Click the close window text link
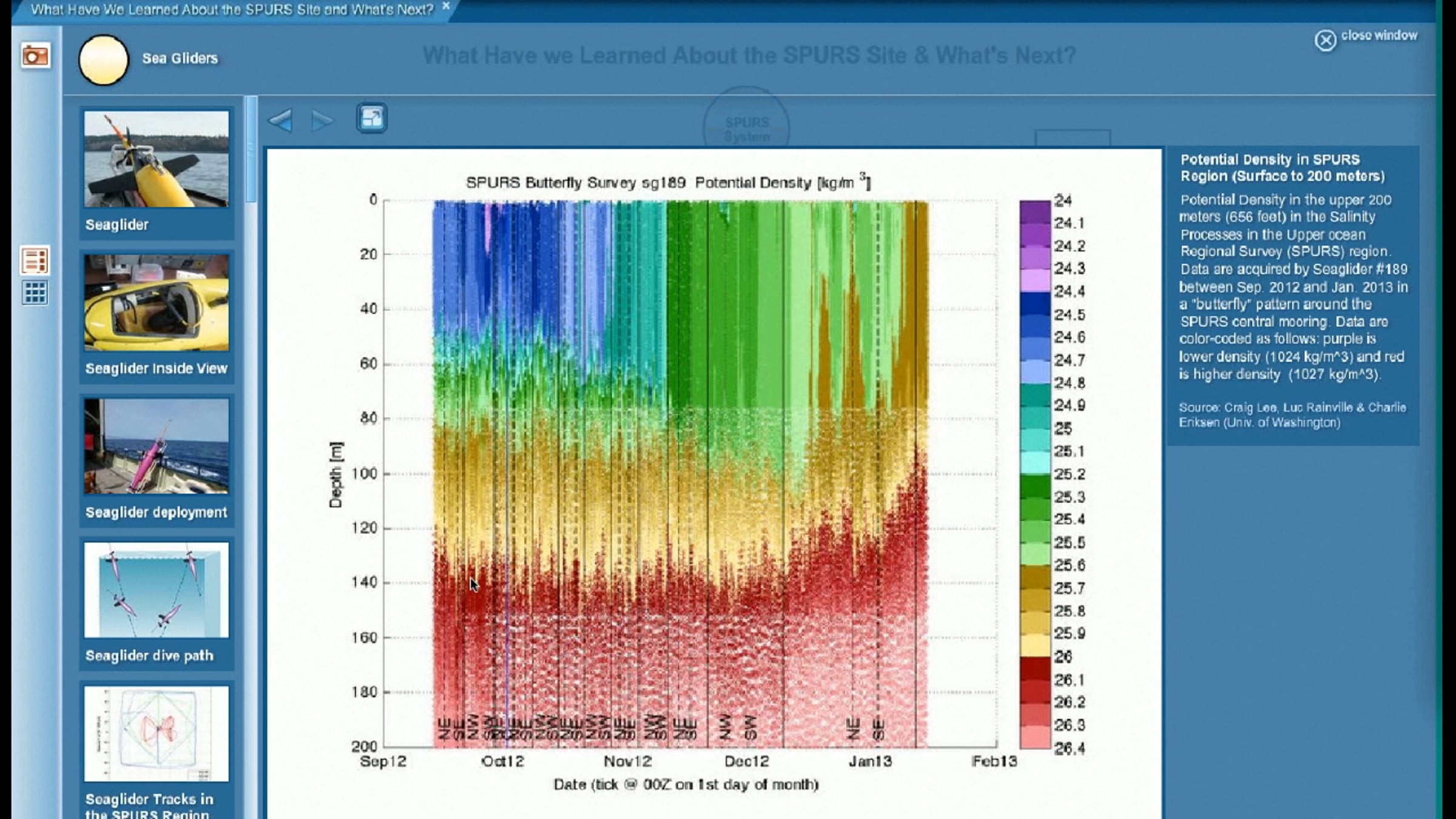 pyautogui.click(x=1378, y=35)
